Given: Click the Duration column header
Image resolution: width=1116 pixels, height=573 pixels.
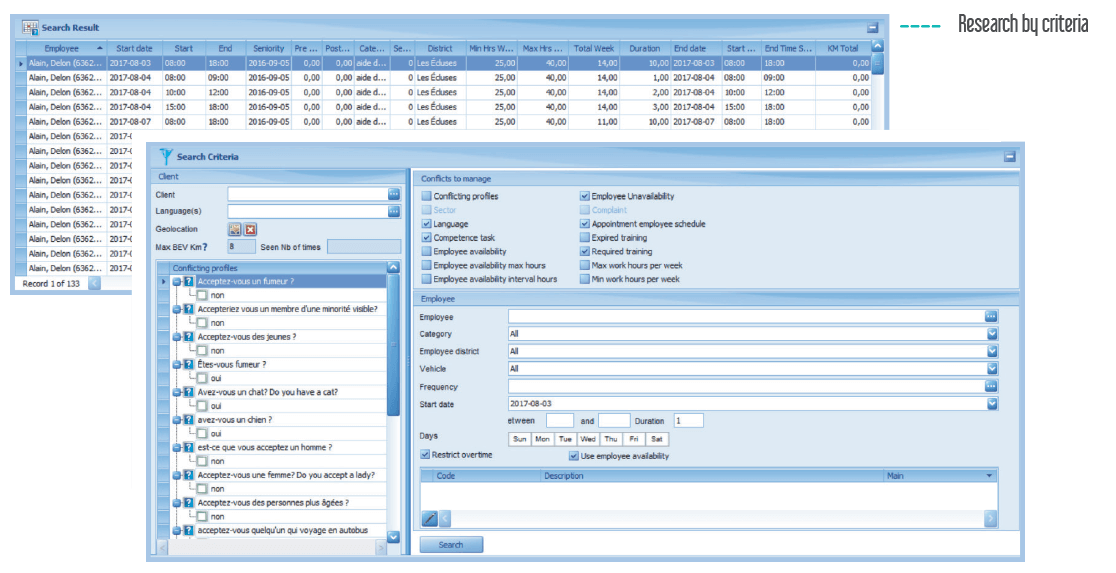Looking at the screenshot, I should pos(644,48).
